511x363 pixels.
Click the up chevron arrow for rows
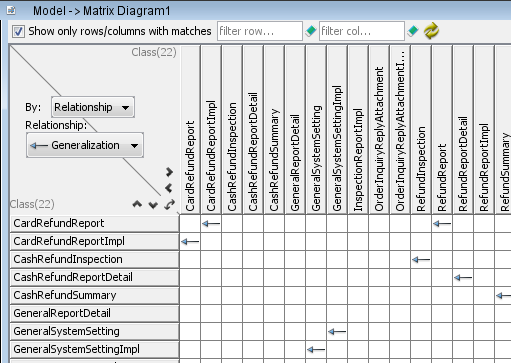[x=137, y=204]
